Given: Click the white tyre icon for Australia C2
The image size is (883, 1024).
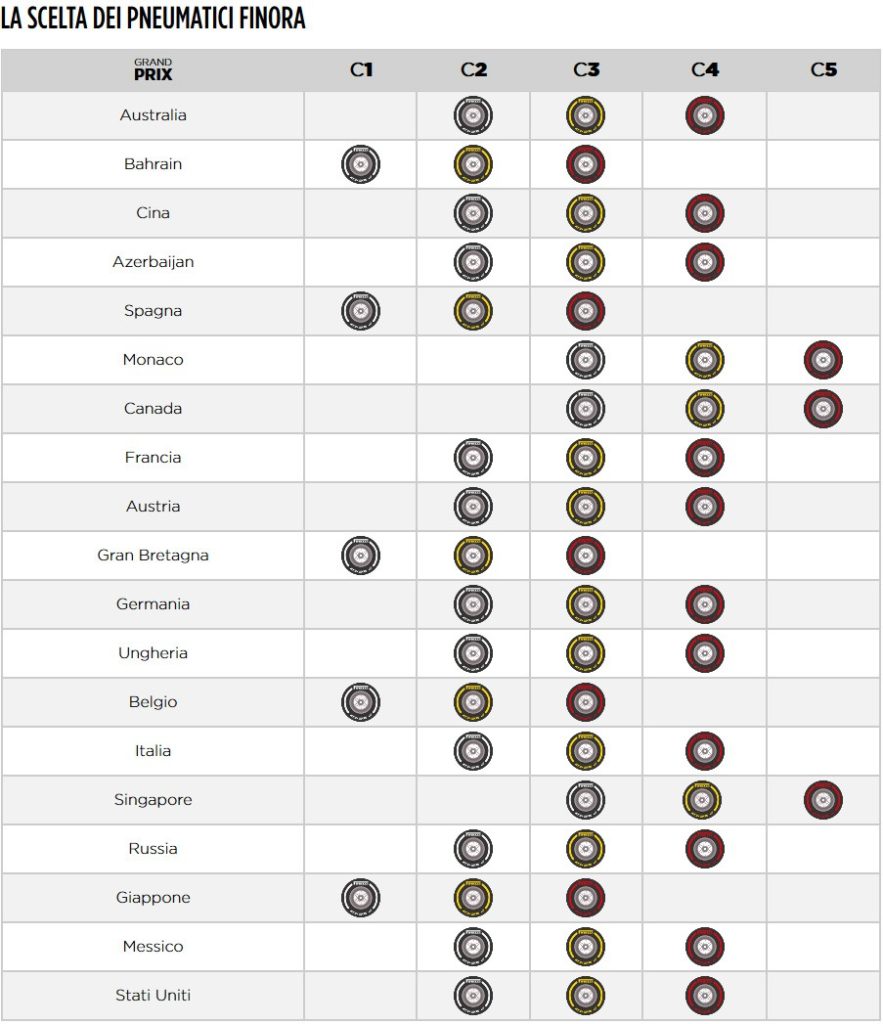Looking at the screenshot, I should click(x=473, y=116).
